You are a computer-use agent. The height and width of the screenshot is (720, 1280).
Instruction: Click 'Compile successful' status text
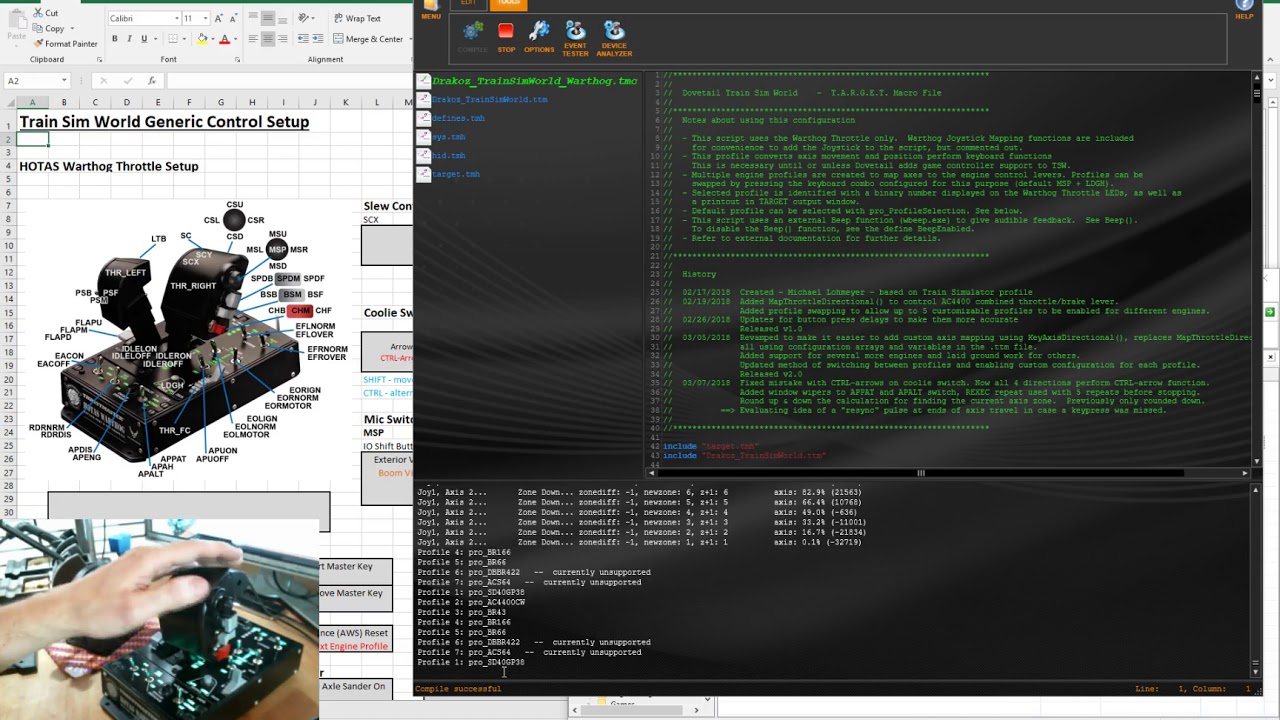[459, 689]
